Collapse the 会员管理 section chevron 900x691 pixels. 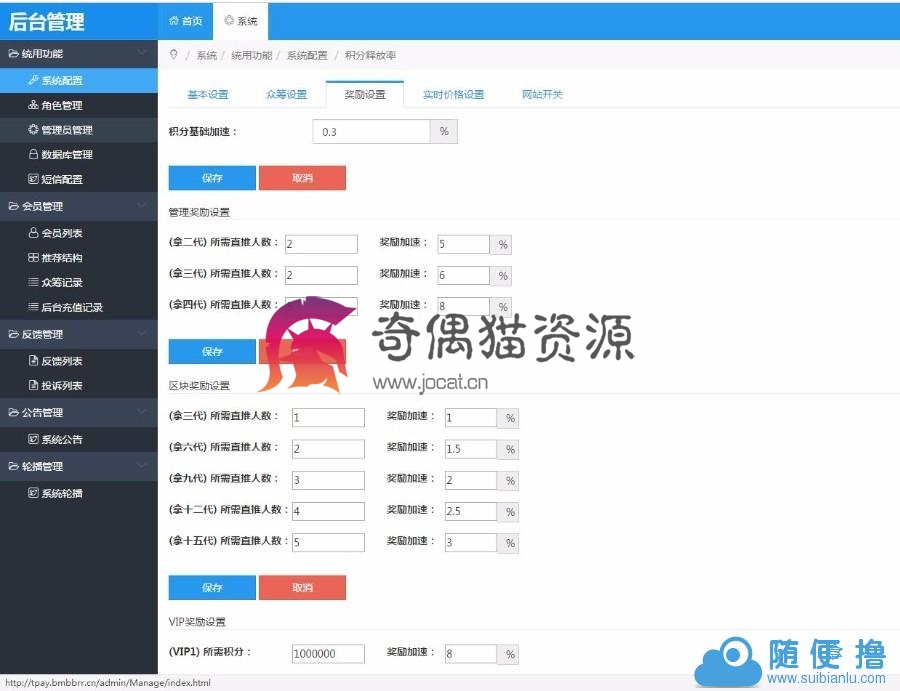coord(141,206)
